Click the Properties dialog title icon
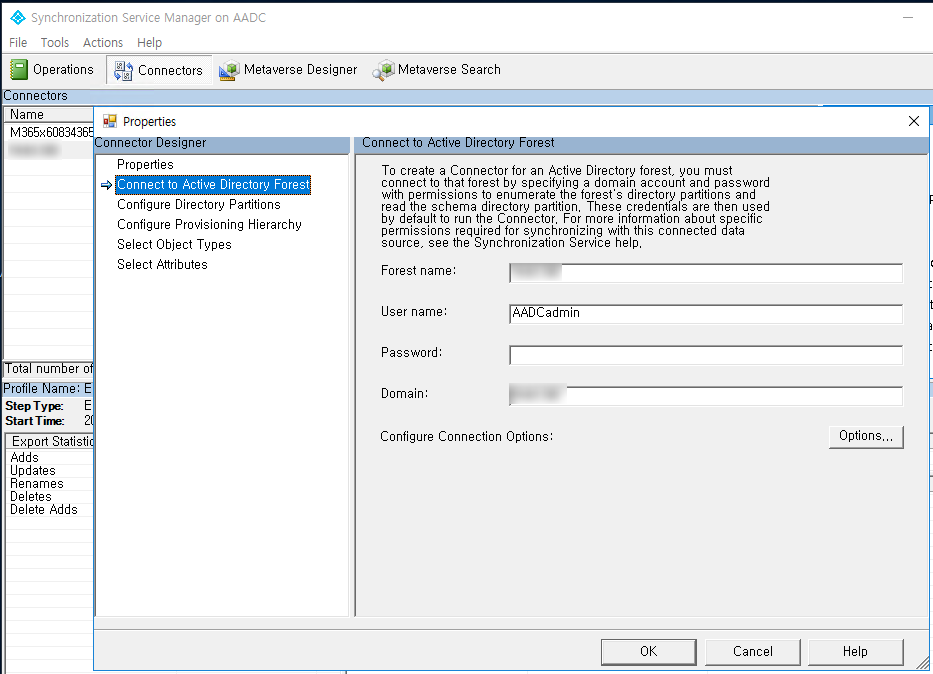 110,121
